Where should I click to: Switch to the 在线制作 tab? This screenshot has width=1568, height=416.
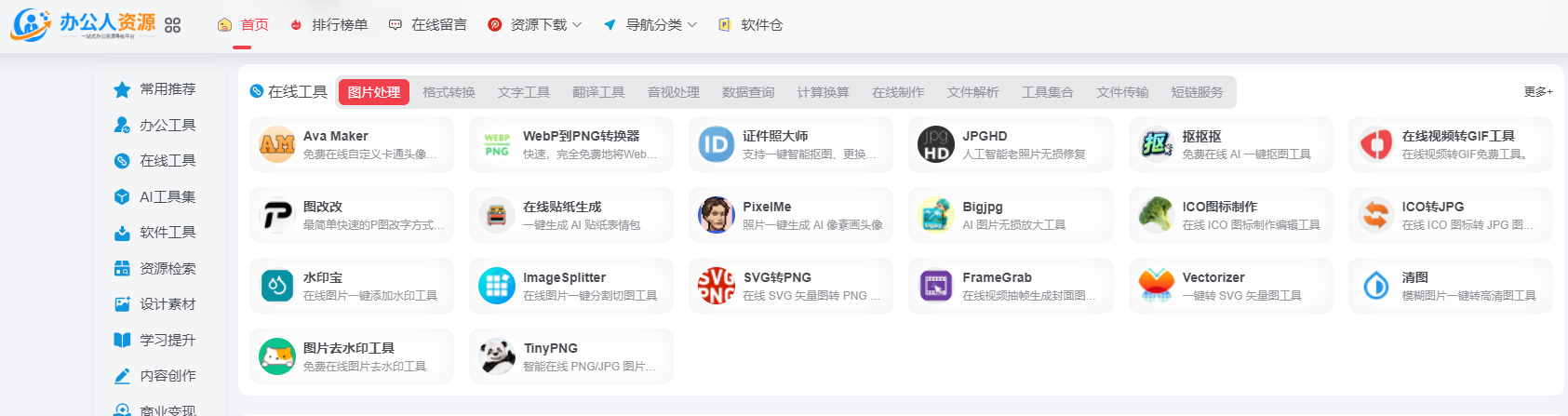pyautogui.click(x=898, y=92)
